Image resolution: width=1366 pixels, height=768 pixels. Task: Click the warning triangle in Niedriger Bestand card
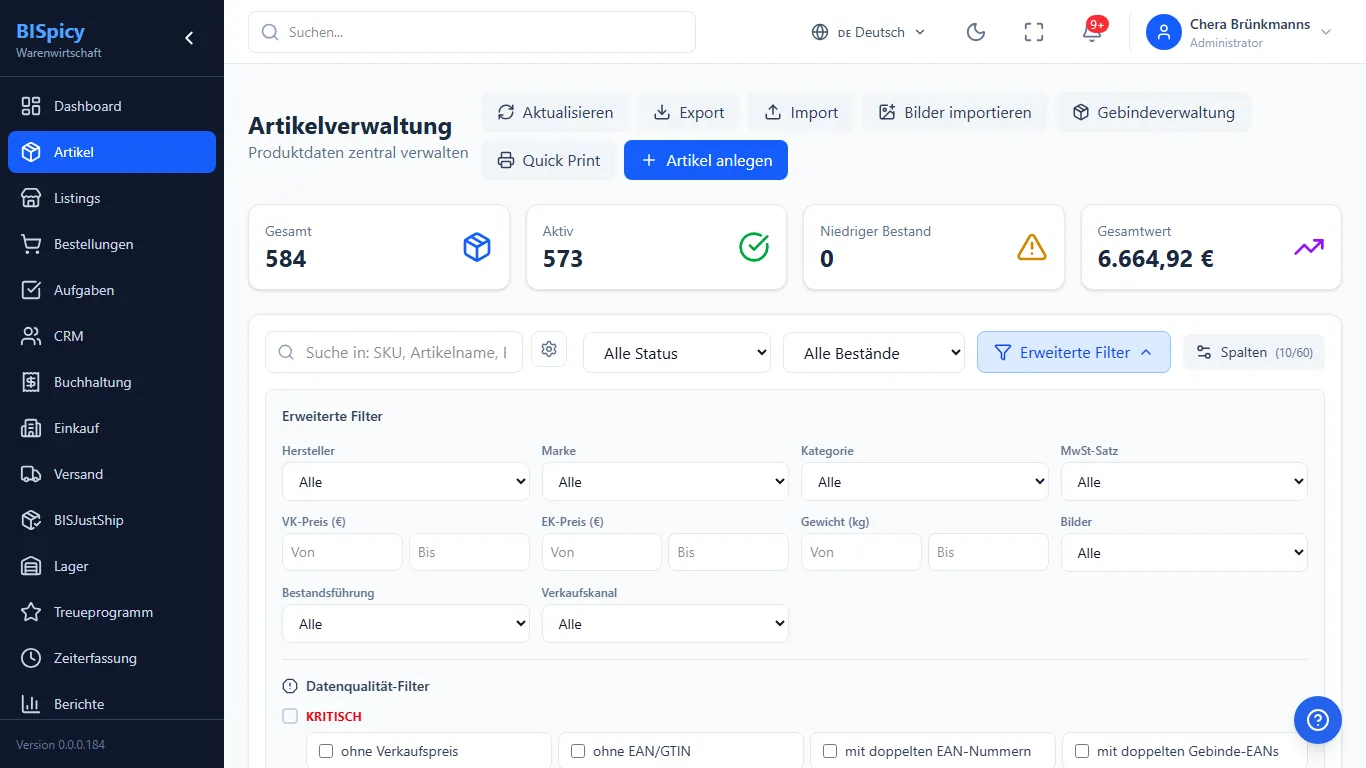(1032, 247)
